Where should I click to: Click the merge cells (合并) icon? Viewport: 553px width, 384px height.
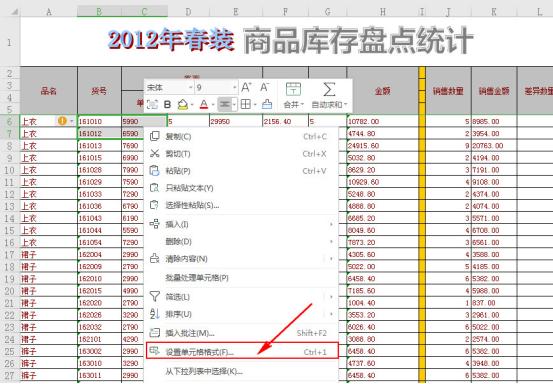293,89
